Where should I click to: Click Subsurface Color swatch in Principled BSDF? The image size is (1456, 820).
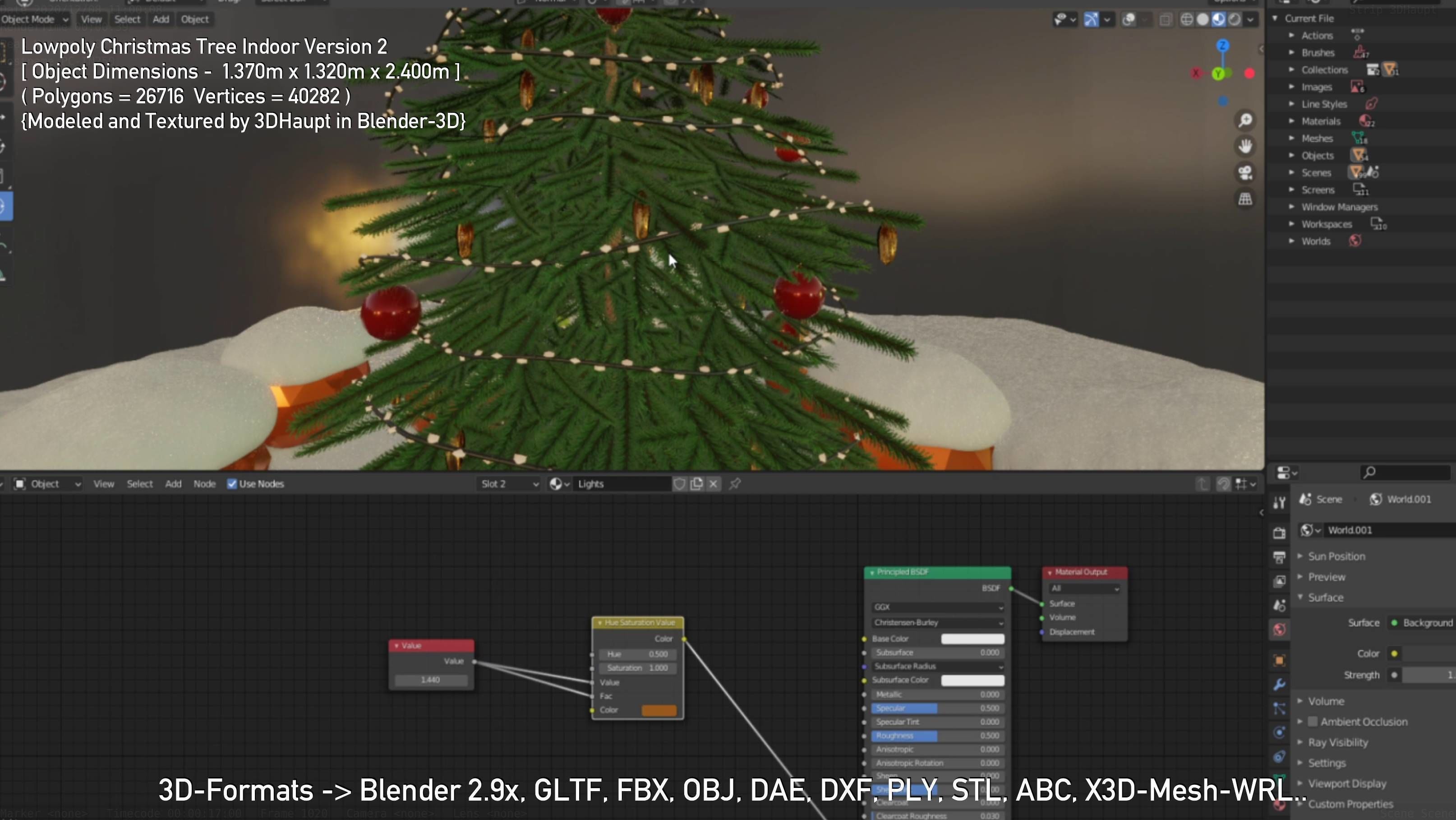coord(972,680)
